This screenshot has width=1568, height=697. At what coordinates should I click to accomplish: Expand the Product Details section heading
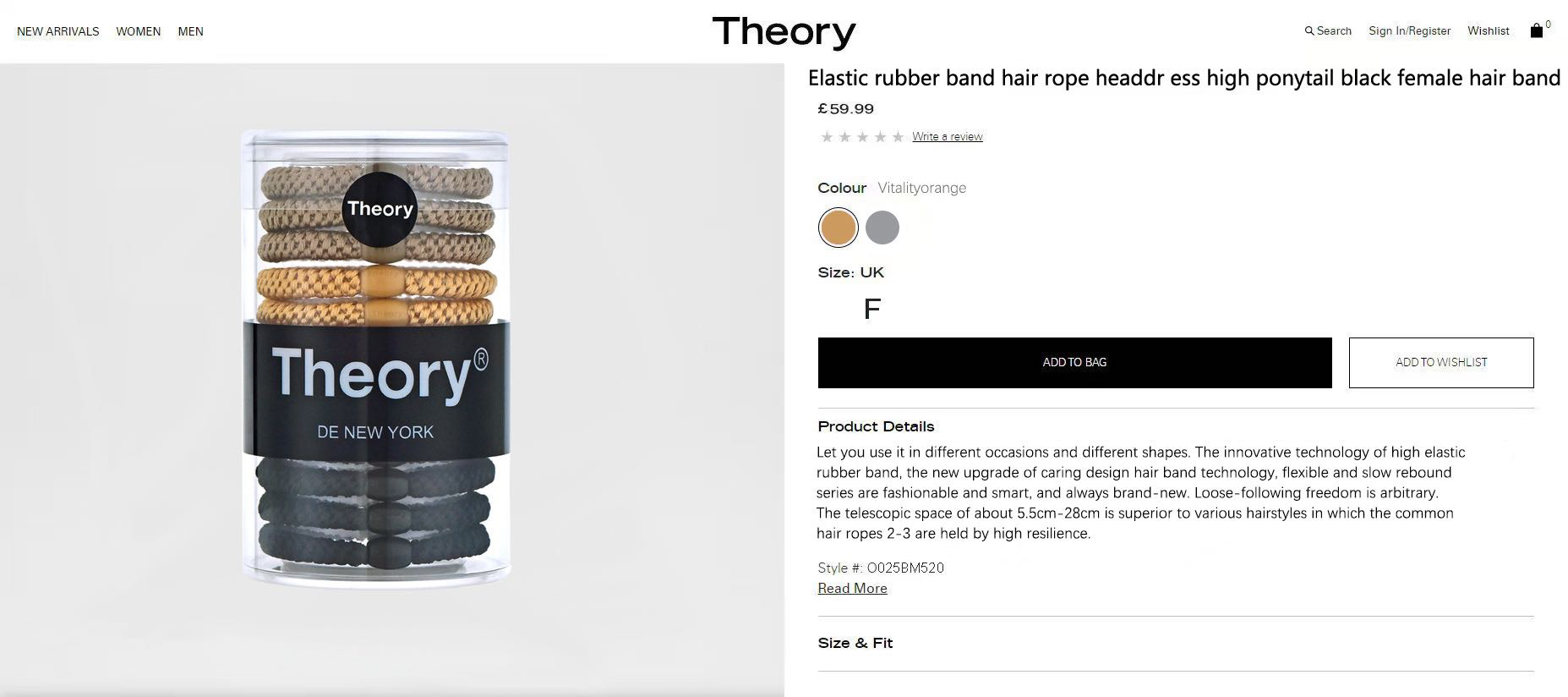876,427
